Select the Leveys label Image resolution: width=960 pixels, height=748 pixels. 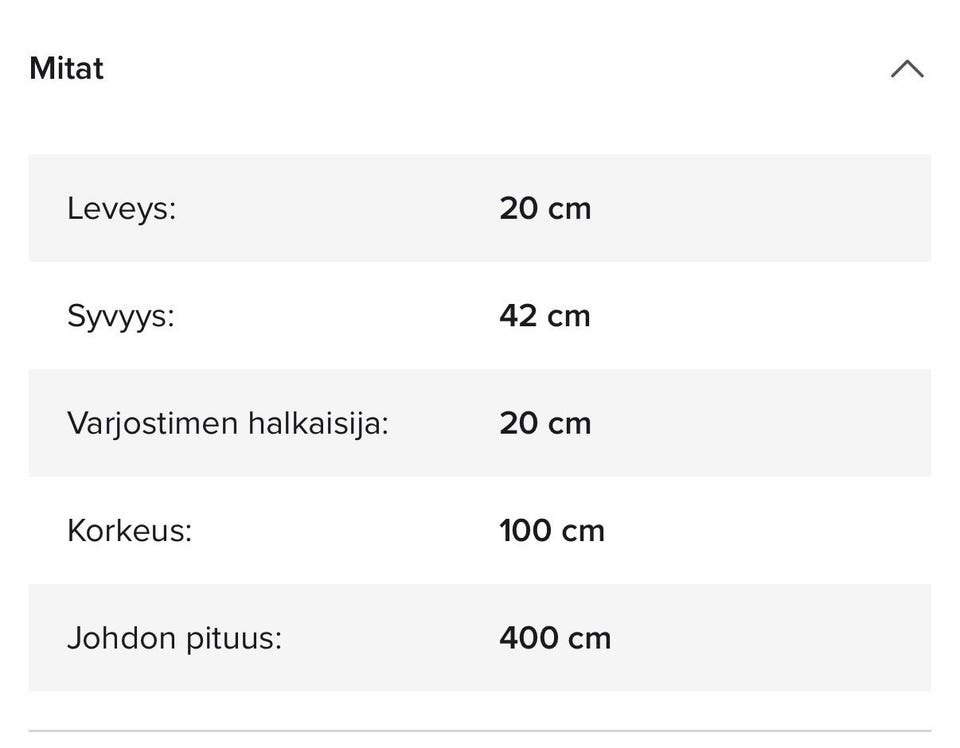[x=121, y=209]
